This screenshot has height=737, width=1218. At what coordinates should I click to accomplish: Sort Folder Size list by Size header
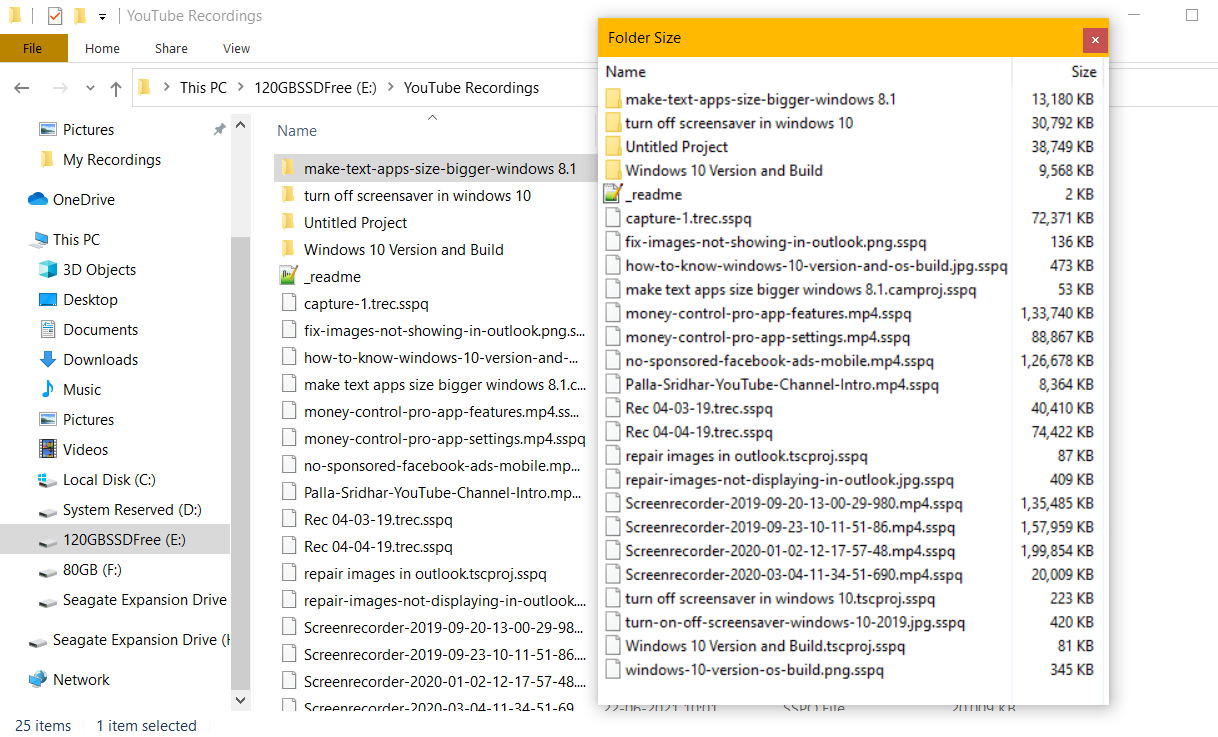coord(1084,72)
